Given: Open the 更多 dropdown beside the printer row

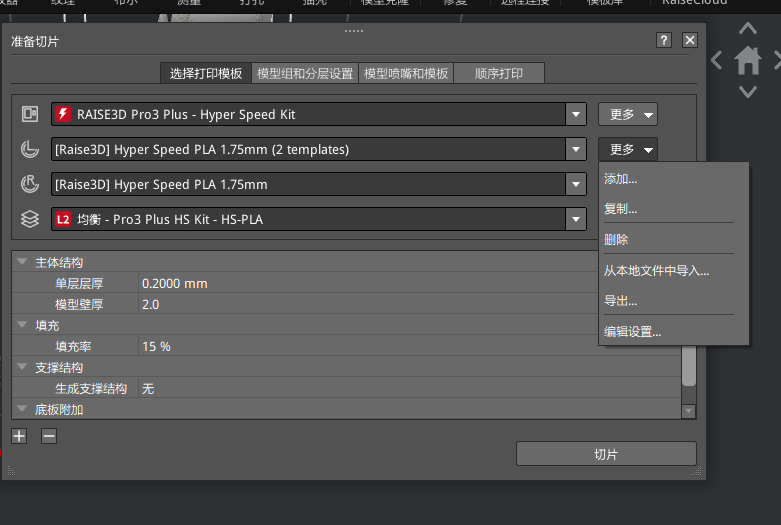Looking at the screenshot, I should tap(628, 115).
